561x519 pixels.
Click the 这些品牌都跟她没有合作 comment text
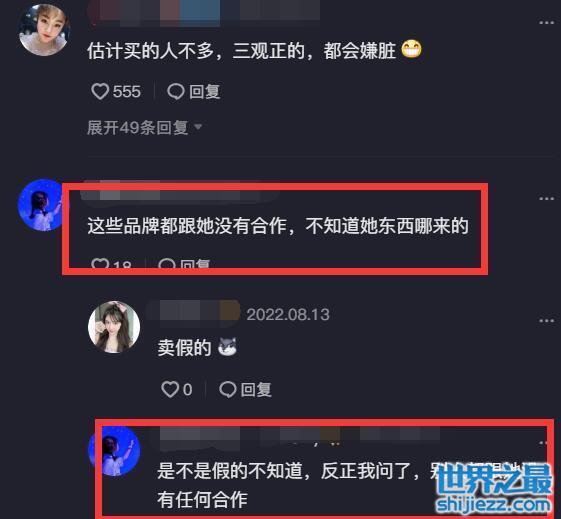pos(278,226)
